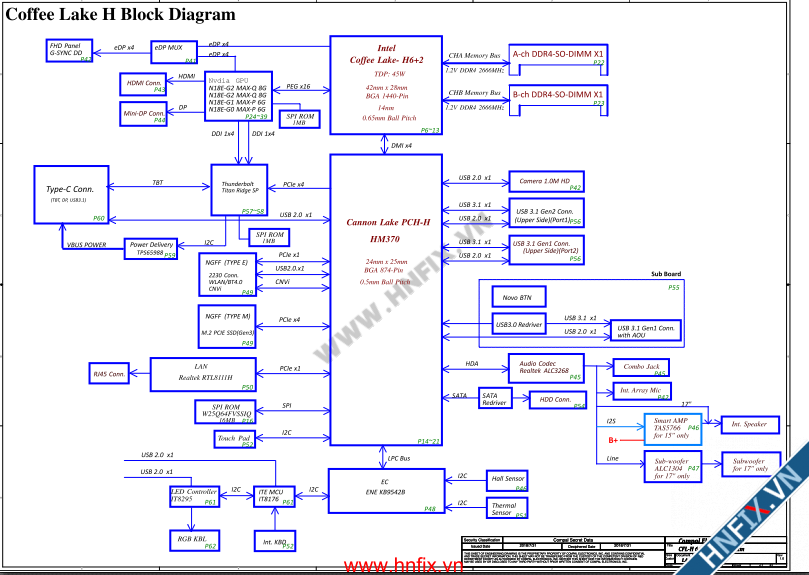Select the Smart AMP block
This screenshot has height=575, width=809.
[671, 429]
